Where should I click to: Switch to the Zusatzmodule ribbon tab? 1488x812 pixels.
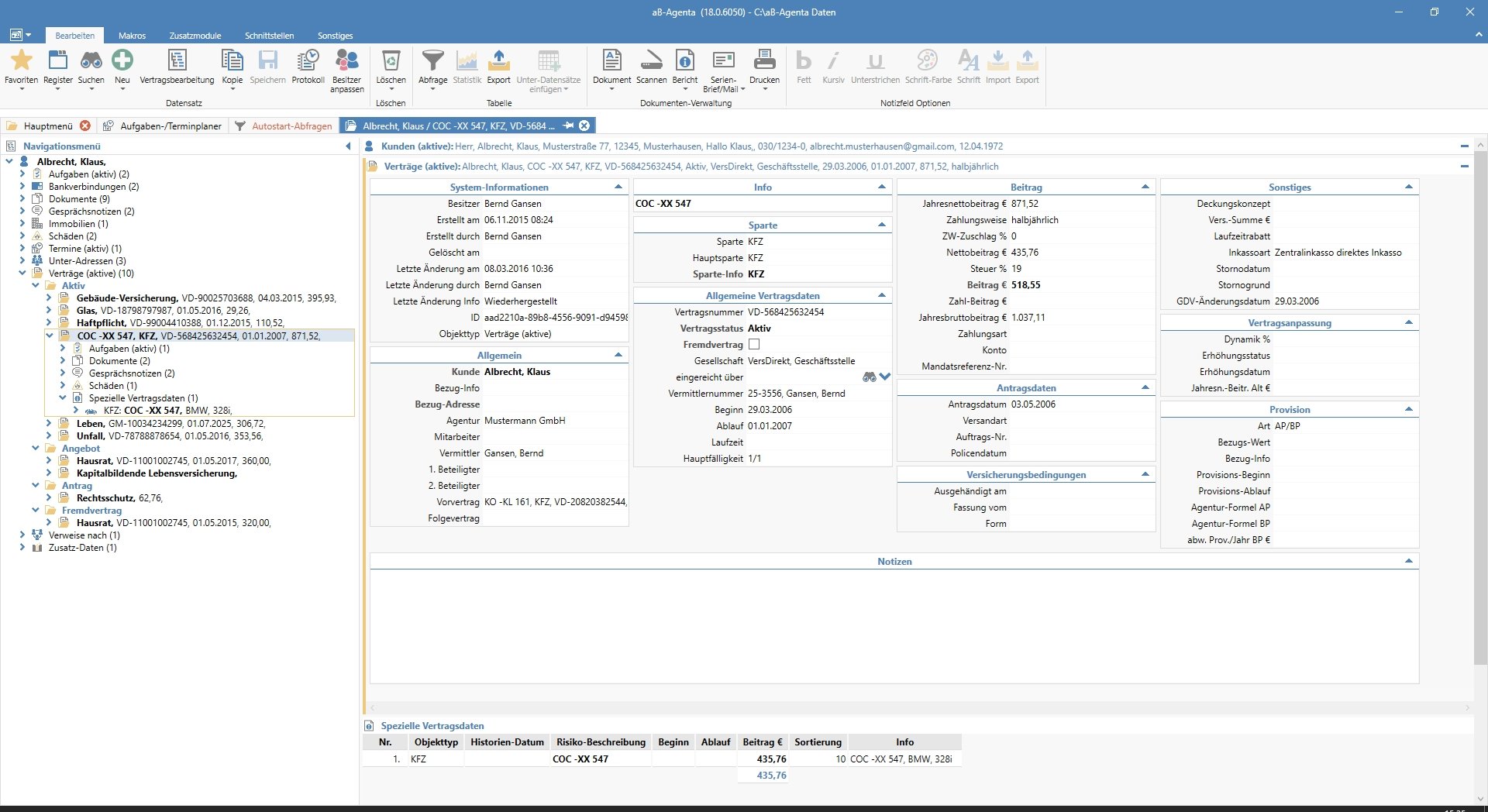coord(195,36)
